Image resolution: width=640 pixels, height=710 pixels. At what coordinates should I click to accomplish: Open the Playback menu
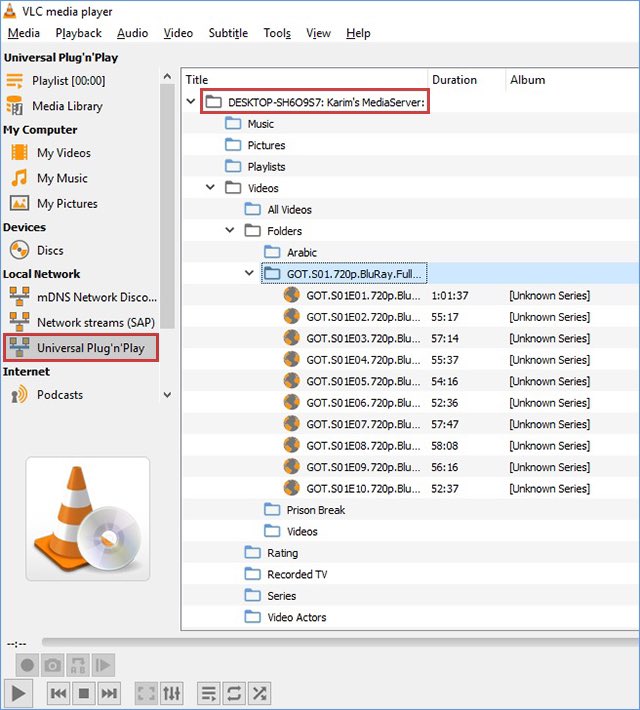[x=78, y=33]
